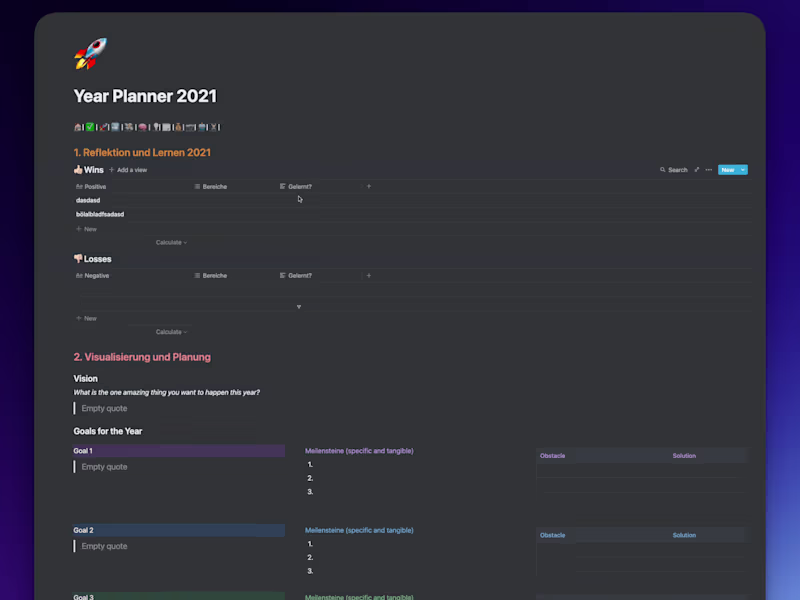The image size is (800, 600).
Task: Open the dasdasd row in Wins
Action: coord(88,201)
